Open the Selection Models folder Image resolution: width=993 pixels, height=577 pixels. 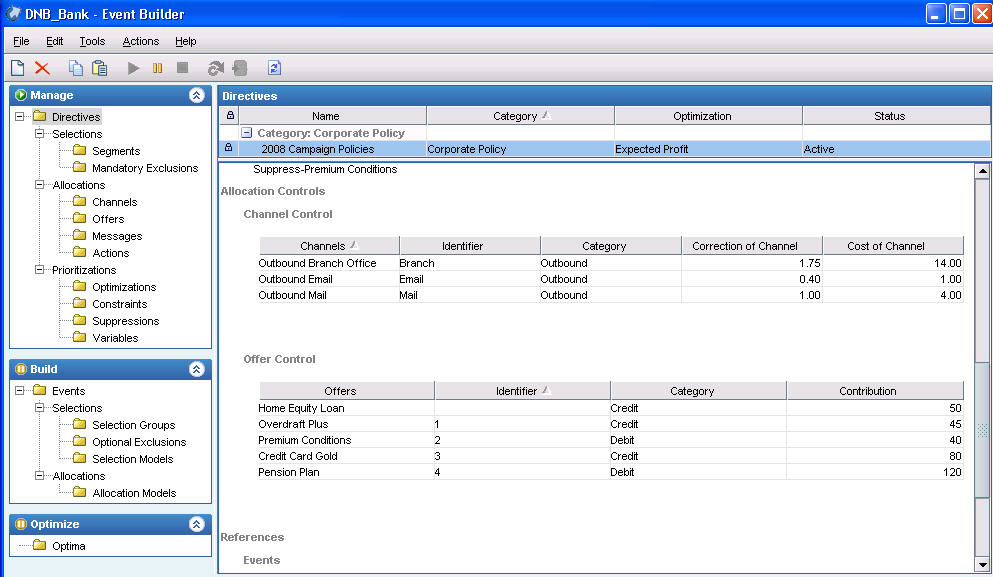tap(123, 459)
